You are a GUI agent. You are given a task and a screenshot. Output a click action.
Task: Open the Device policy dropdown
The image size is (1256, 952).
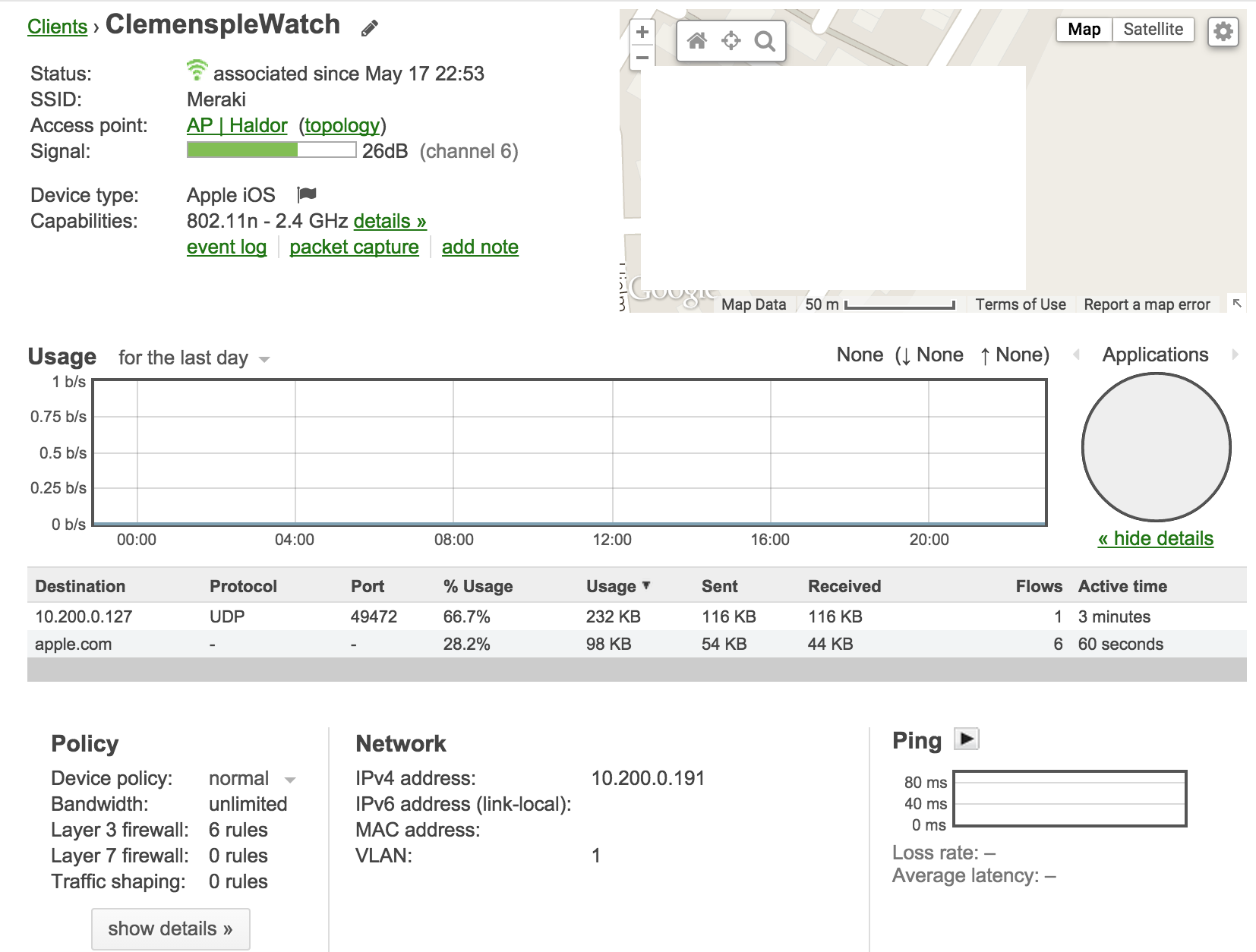251,779
